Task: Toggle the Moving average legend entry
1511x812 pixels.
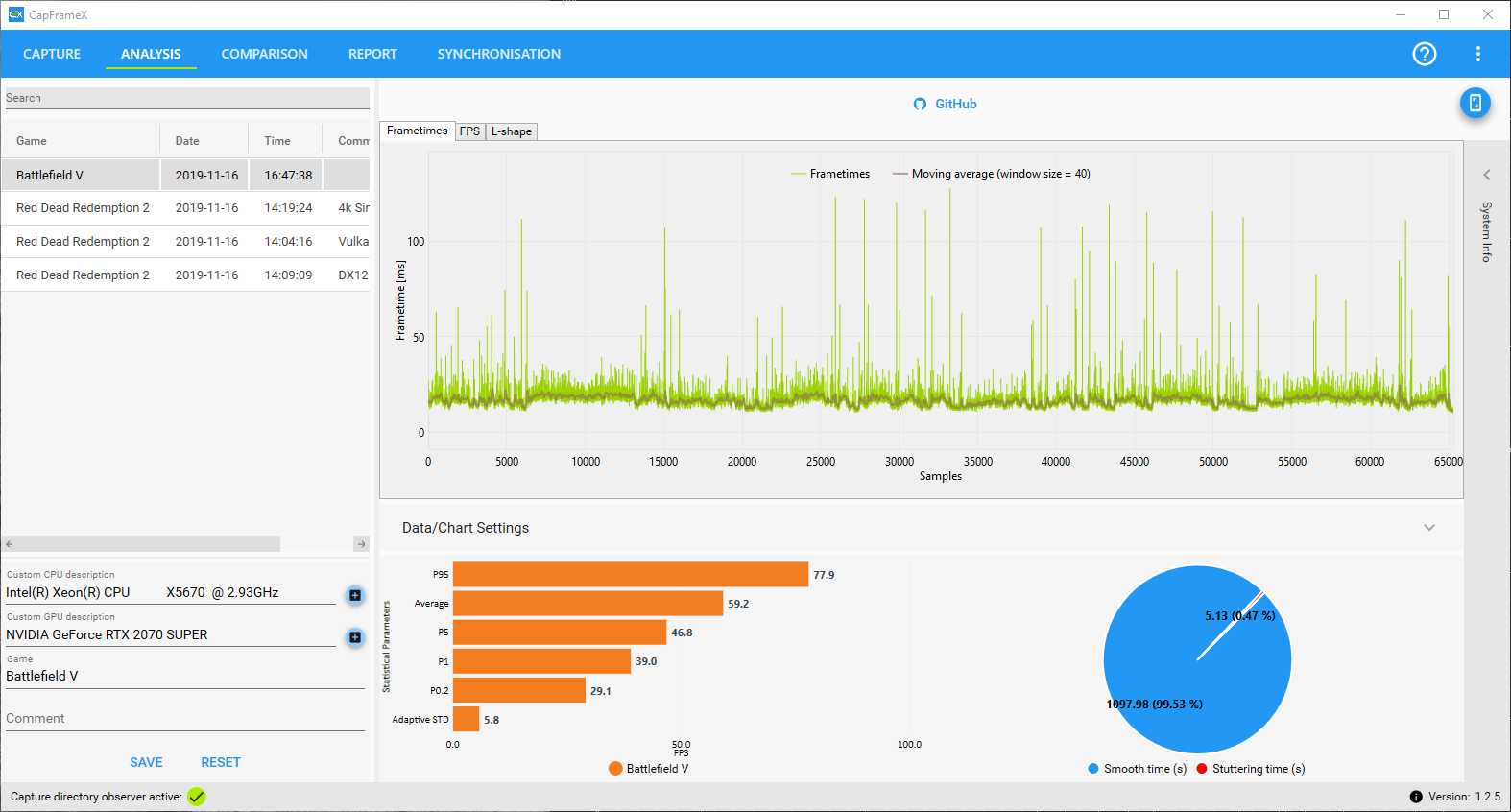Action: 992,174
